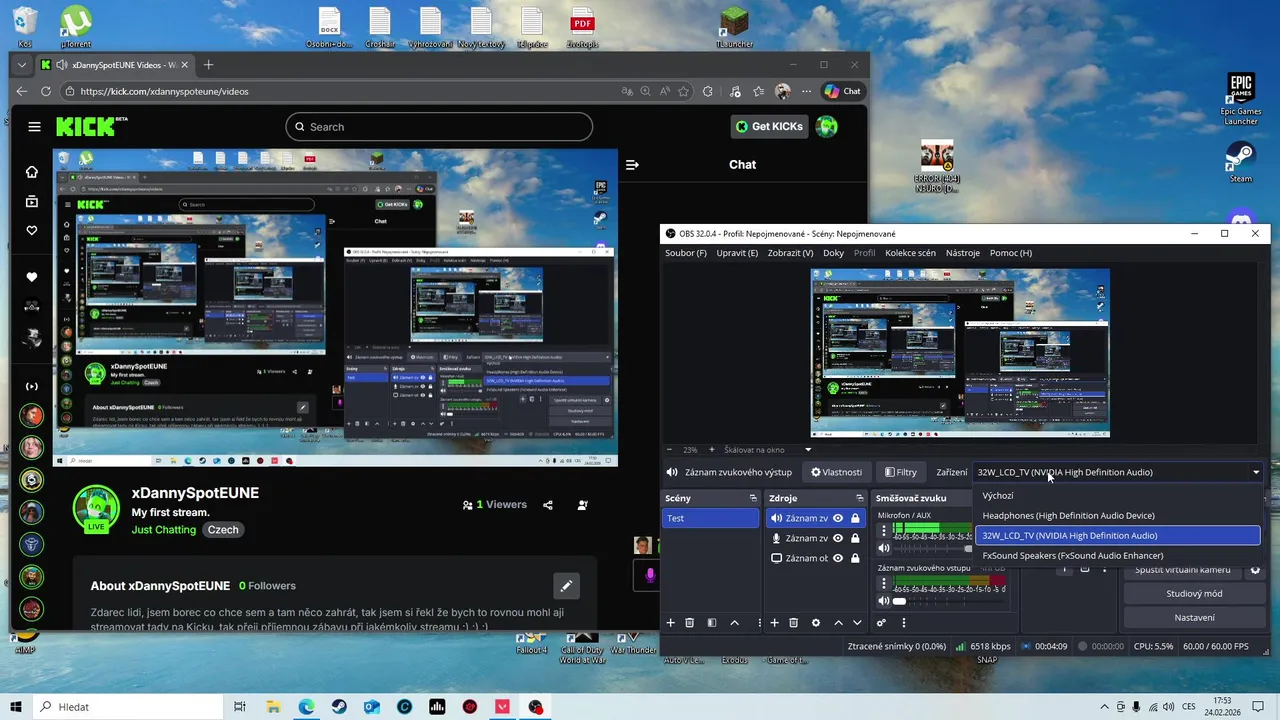The height and width of the screenshot is (720, 1280).
Task: Add a new scene with the plus icon in Scény panel
Action: 671,623
